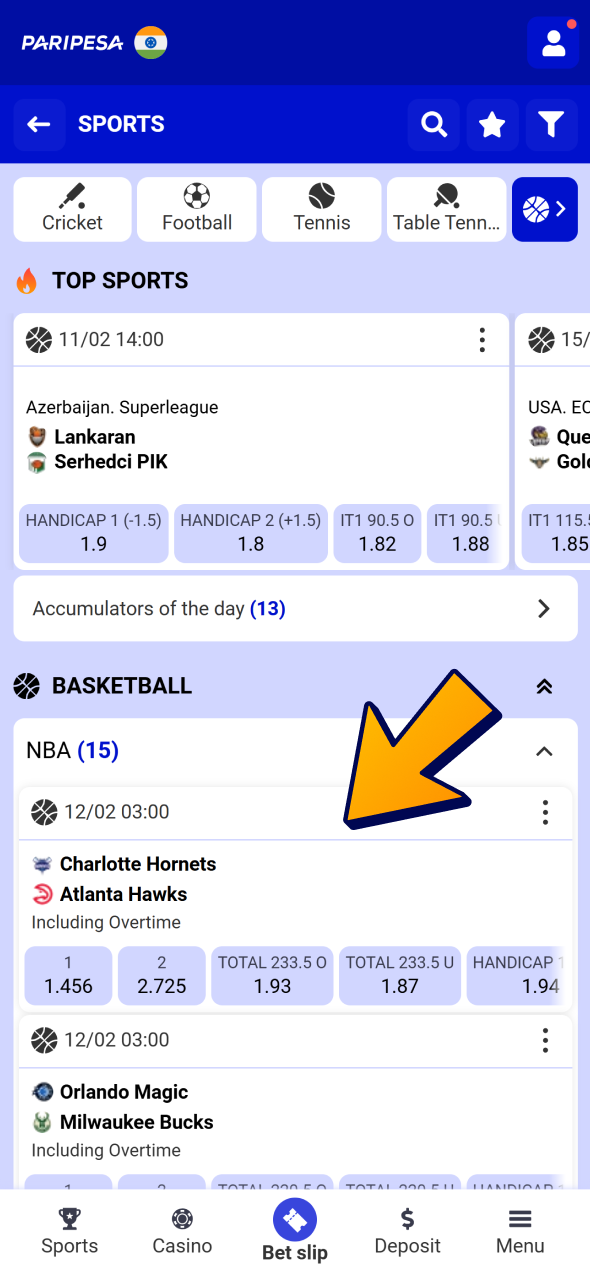
Task: Collapse the Basketball section with the double chevron
Action: 544,686
